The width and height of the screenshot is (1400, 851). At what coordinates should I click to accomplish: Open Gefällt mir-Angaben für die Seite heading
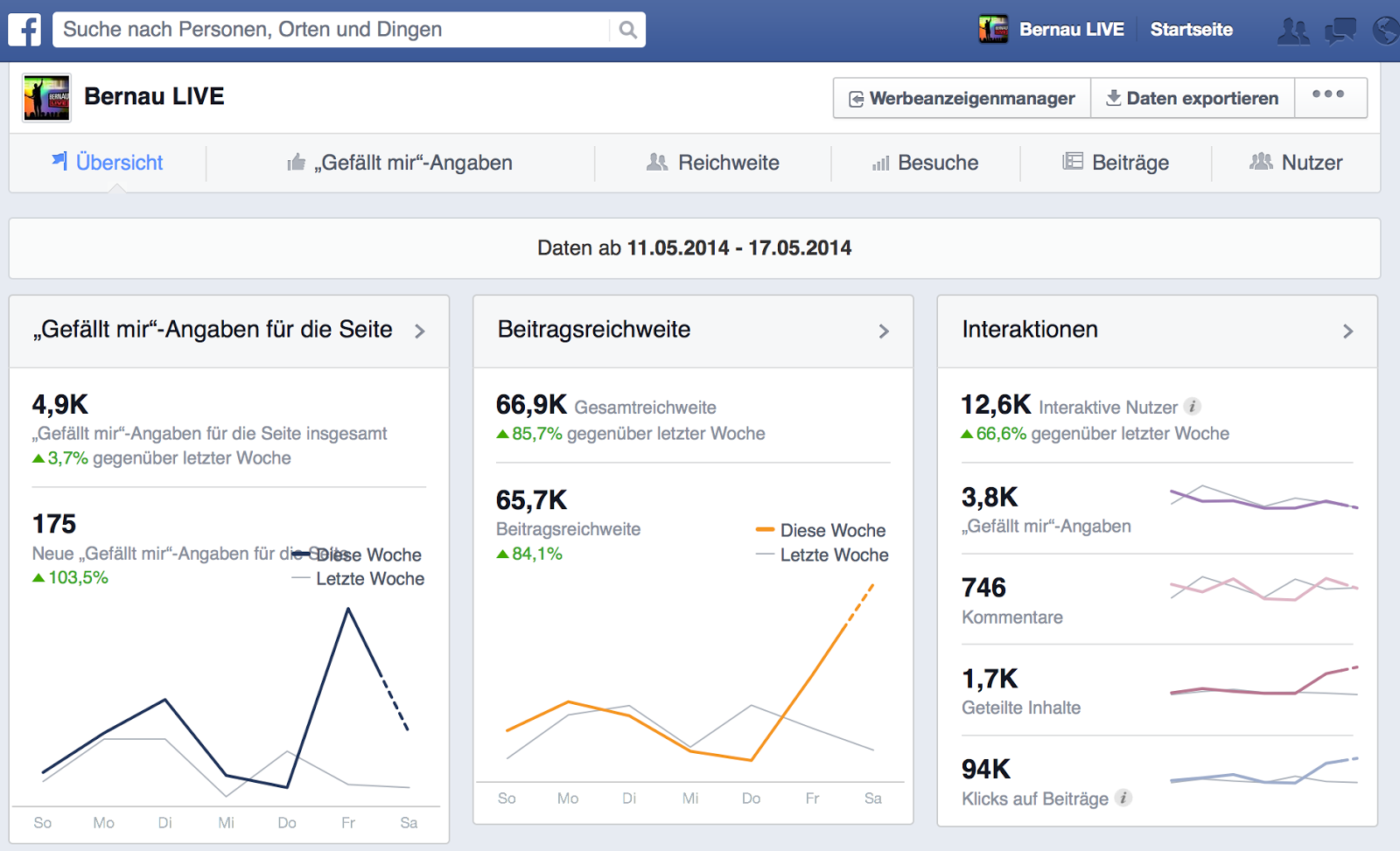(x=213, y=330)
